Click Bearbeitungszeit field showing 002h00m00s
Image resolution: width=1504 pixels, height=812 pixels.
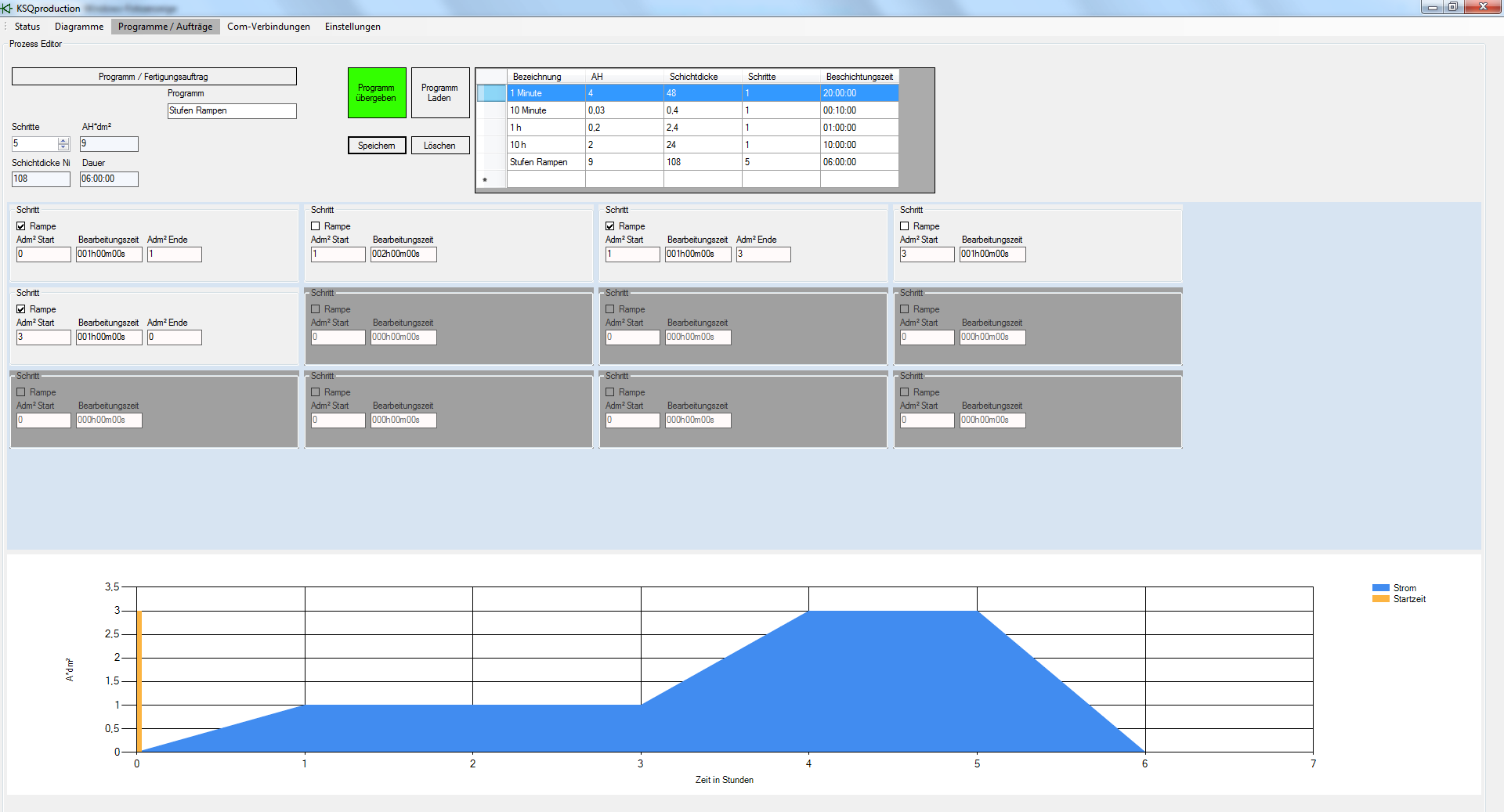[x=403, y=254]
